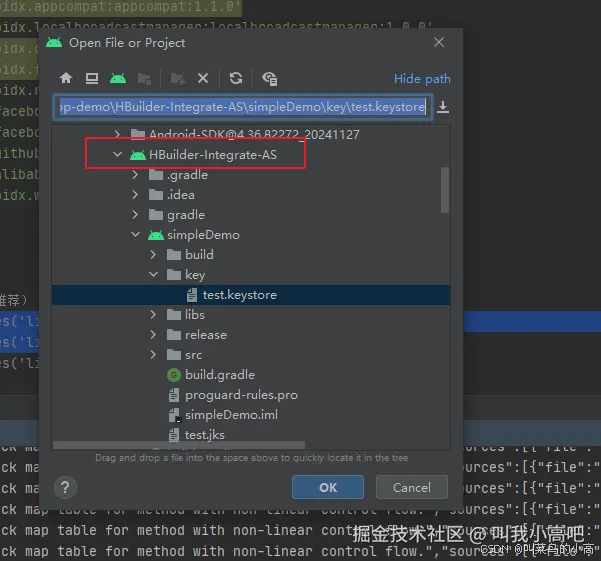The width and height of the screenshot is (601, 561).
Task: Click the build.gradle Gradle icon
Action: pos(174,375)
